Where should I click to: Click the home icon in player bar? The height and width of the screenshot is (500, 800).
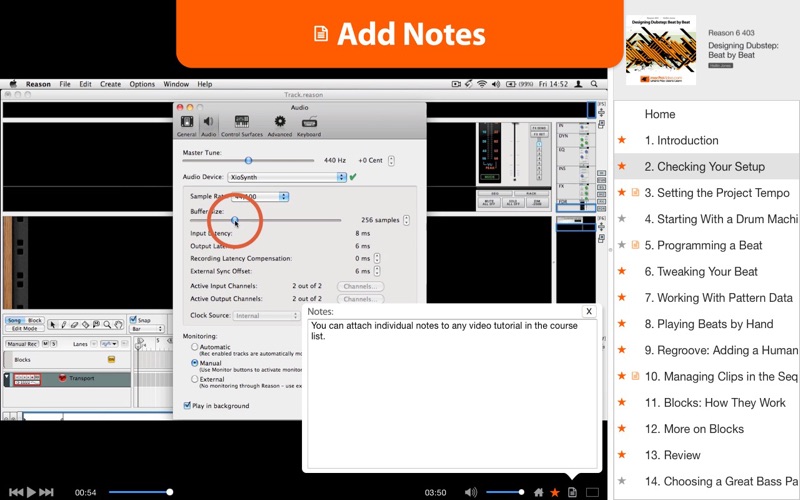(x=538, y=492)
